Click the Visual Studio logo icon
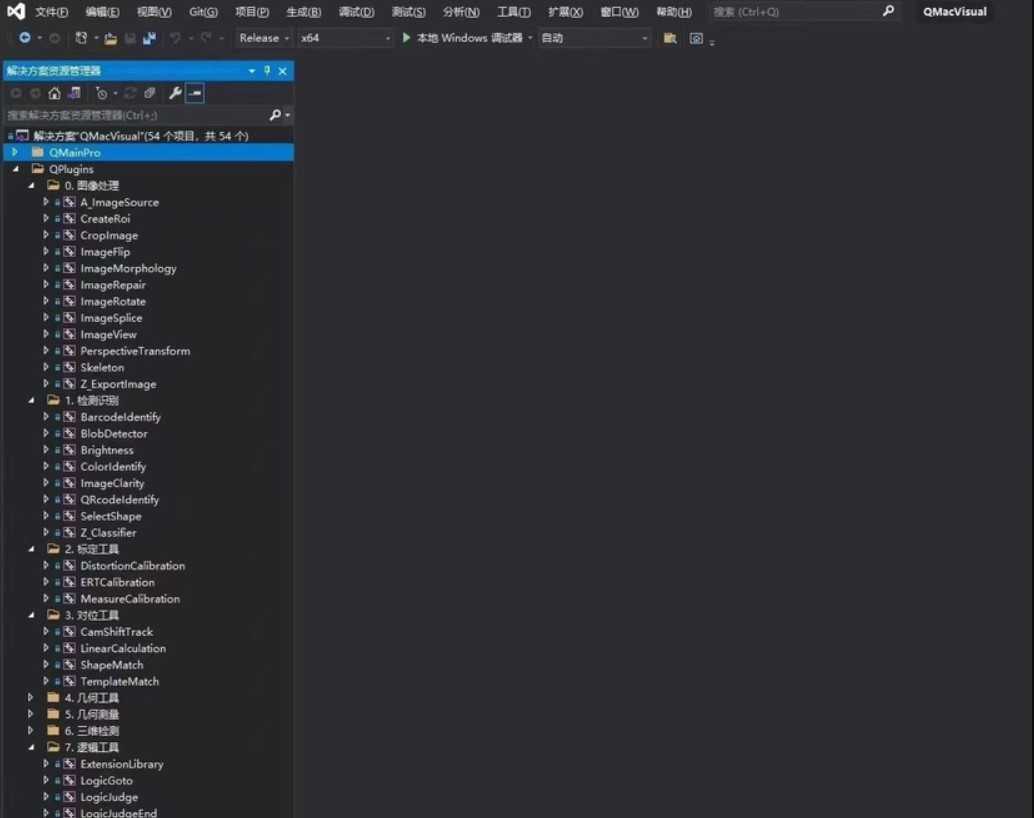Image resolution: width=1034 pixels, height=818 pixels. pos(16,11)
